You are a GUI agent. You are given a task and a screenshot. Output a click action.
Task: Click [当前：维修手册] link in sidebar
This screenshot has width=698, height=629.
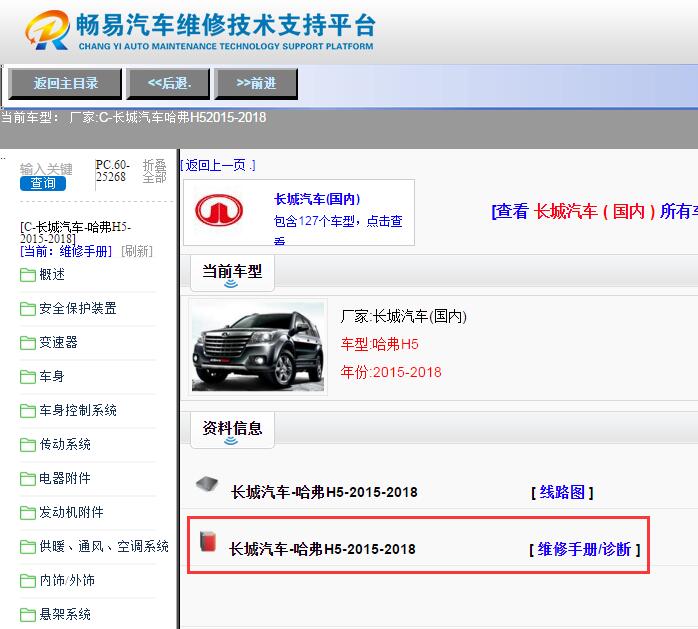tap(66, 251)
